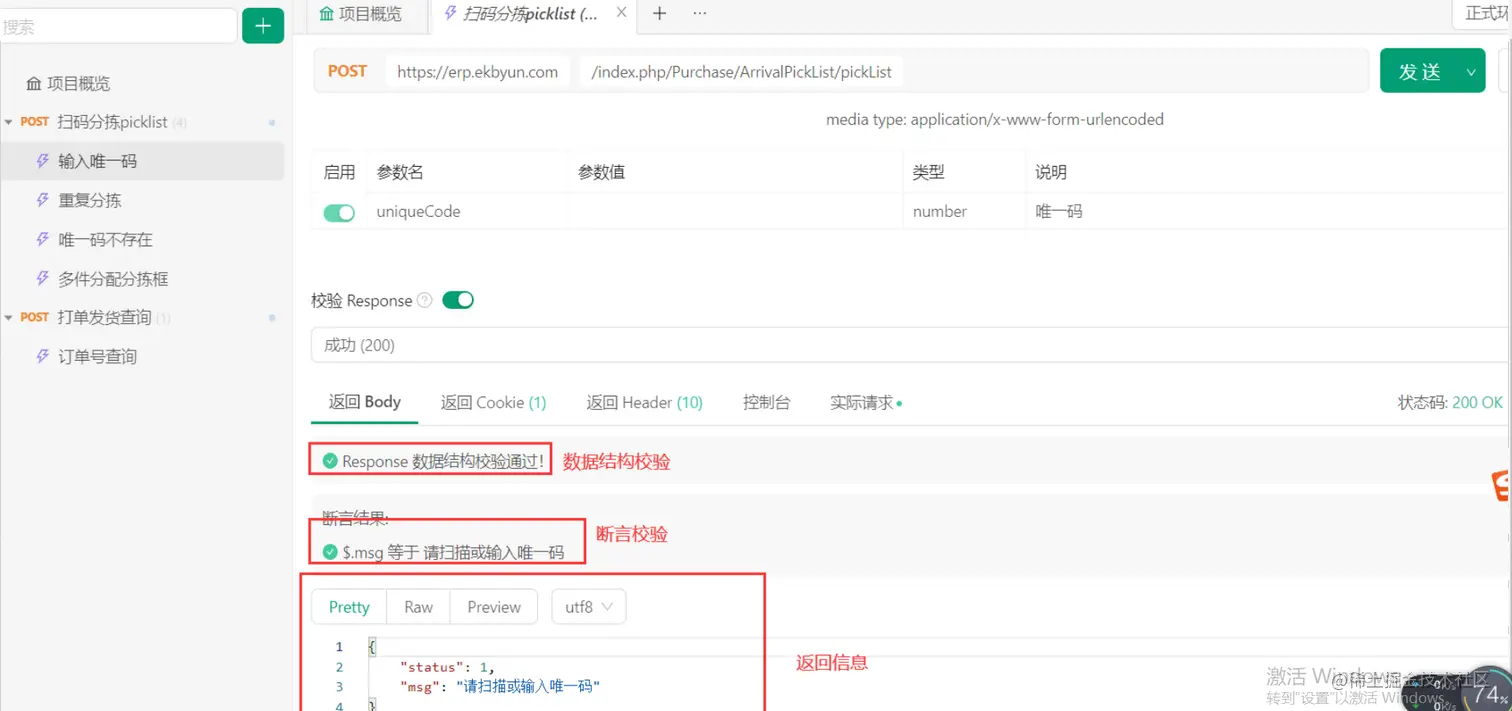1512x711 pixels.
Task: Click the uniqueCode parameter name
Action: click(418, 212)
